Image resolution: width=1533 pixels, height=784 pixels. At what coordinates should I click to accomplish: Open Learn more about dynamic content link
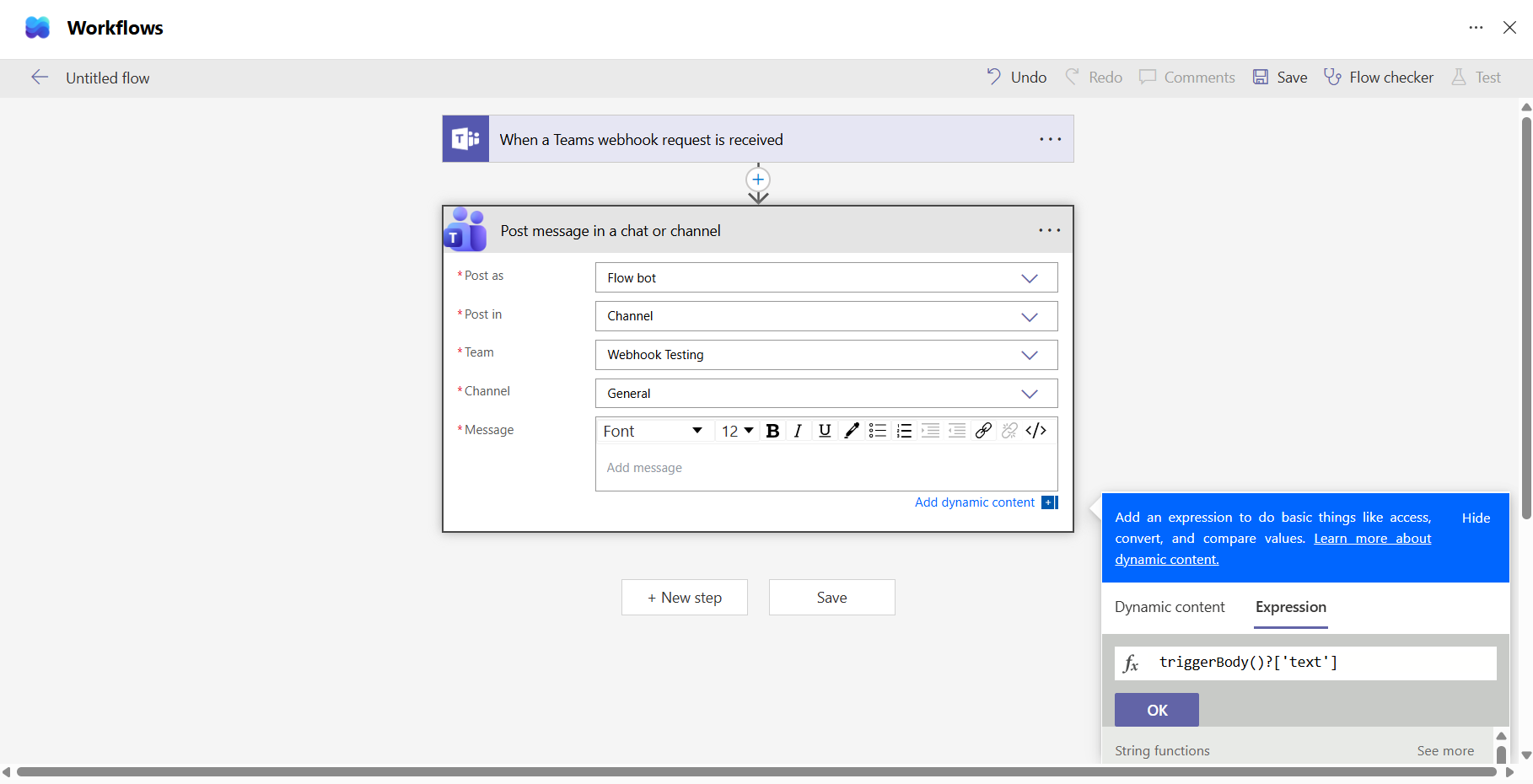tap(1372, 539)
